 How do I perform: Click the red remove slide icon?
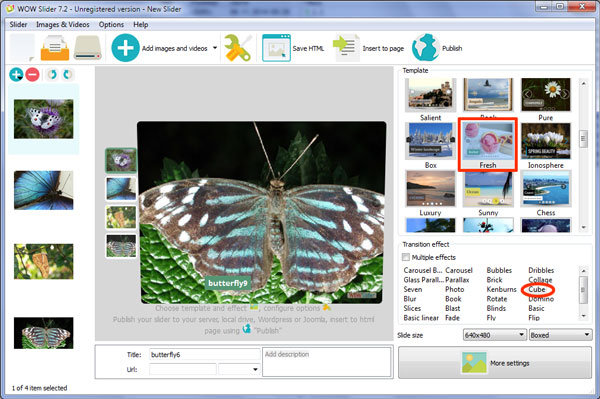click(33, 75)
